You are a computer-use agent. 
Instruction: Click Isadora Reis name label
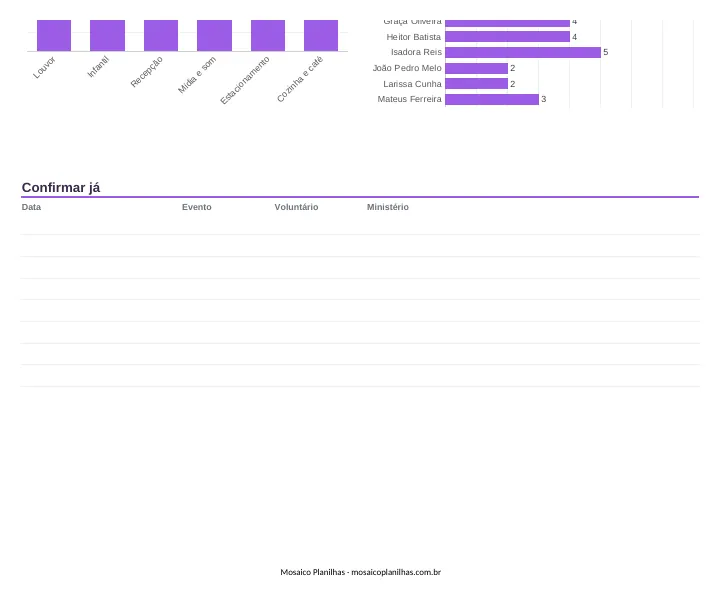pos(416,52)
